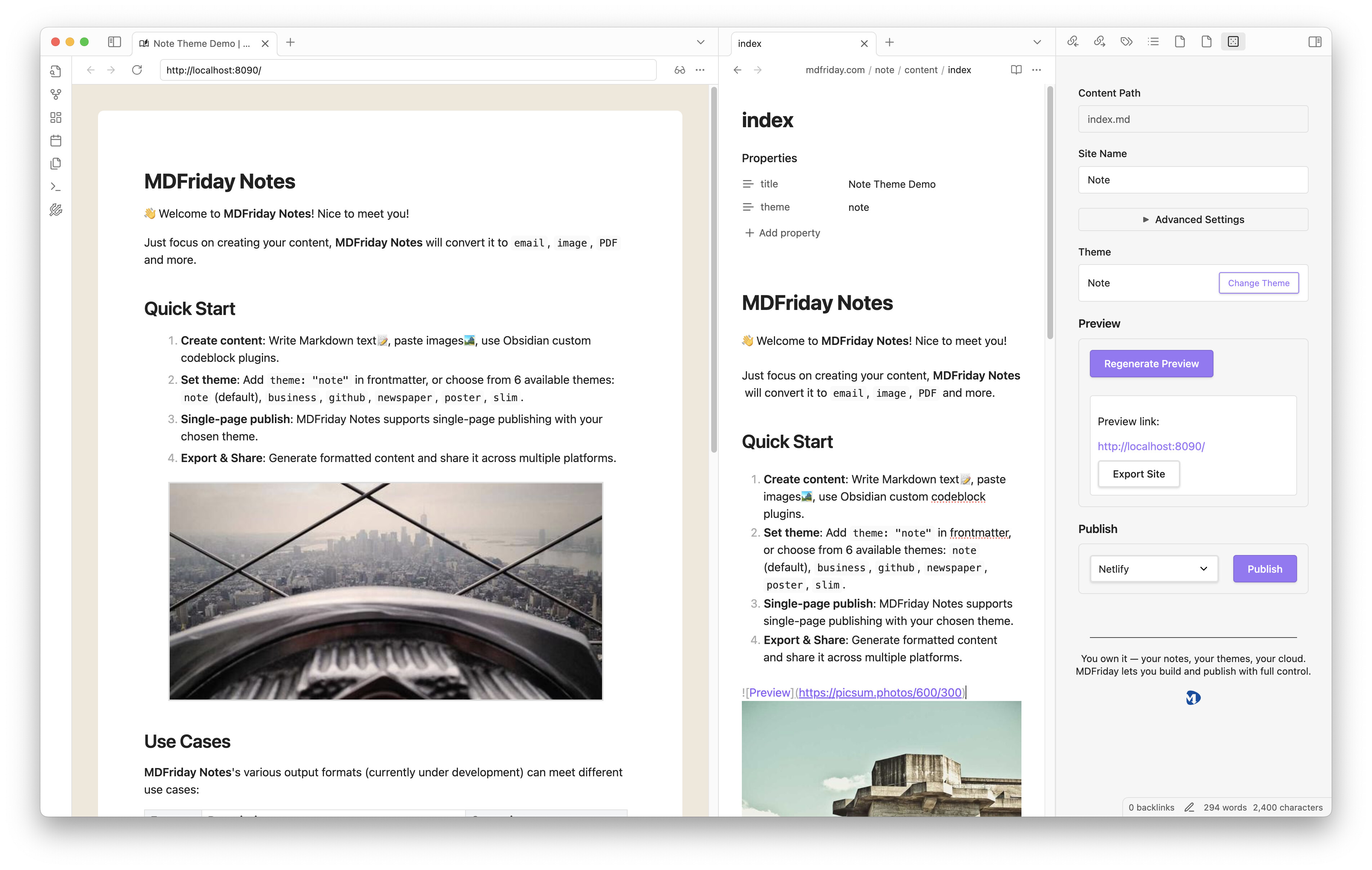Expand the Advanced Settings section
This screenshot has width=1372, height=870.
tap(1193, 219)
